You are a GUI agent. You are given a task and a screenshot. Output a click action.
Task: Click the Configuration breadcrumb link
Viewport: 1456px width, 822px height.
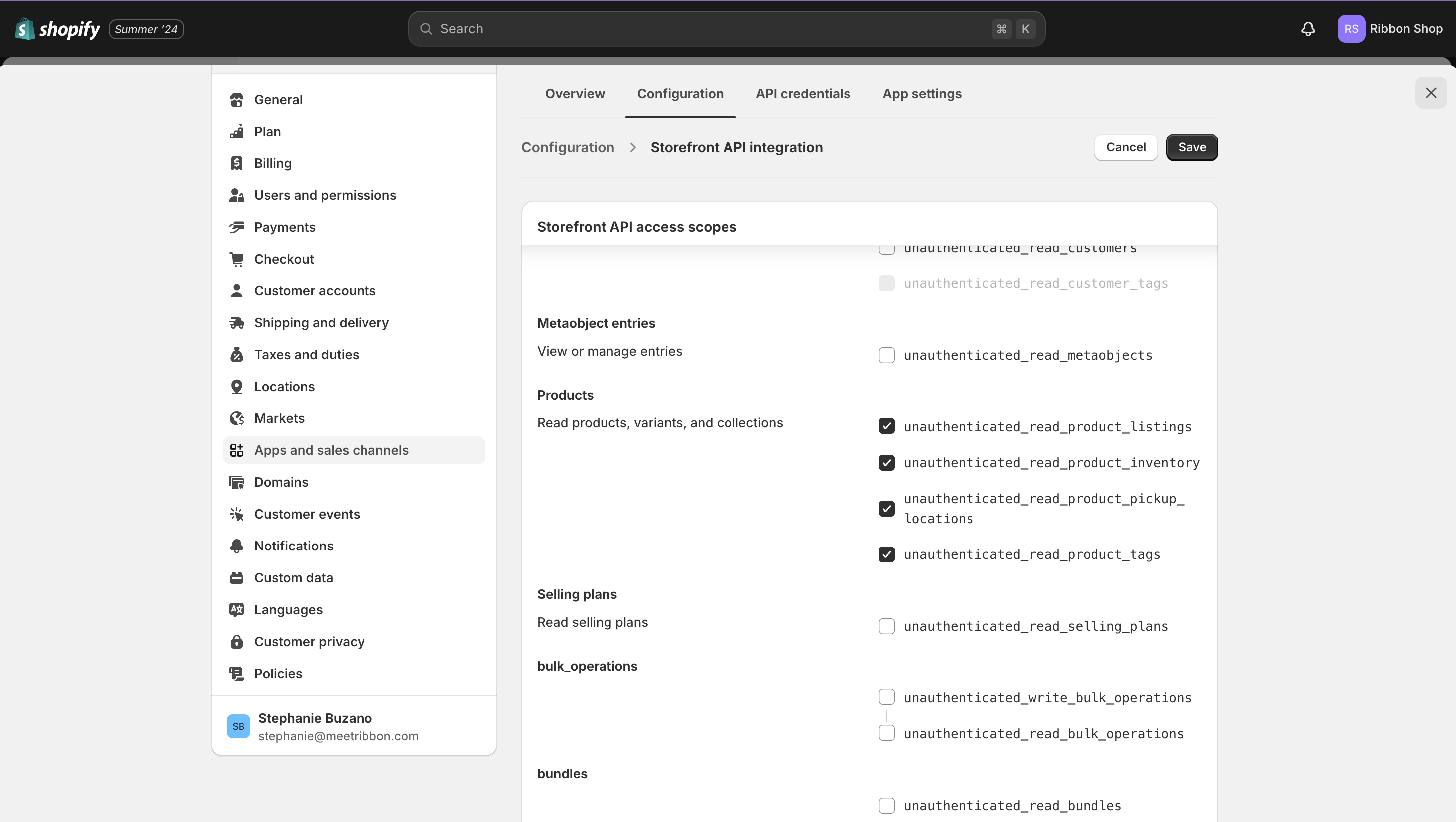click(568, 147)
